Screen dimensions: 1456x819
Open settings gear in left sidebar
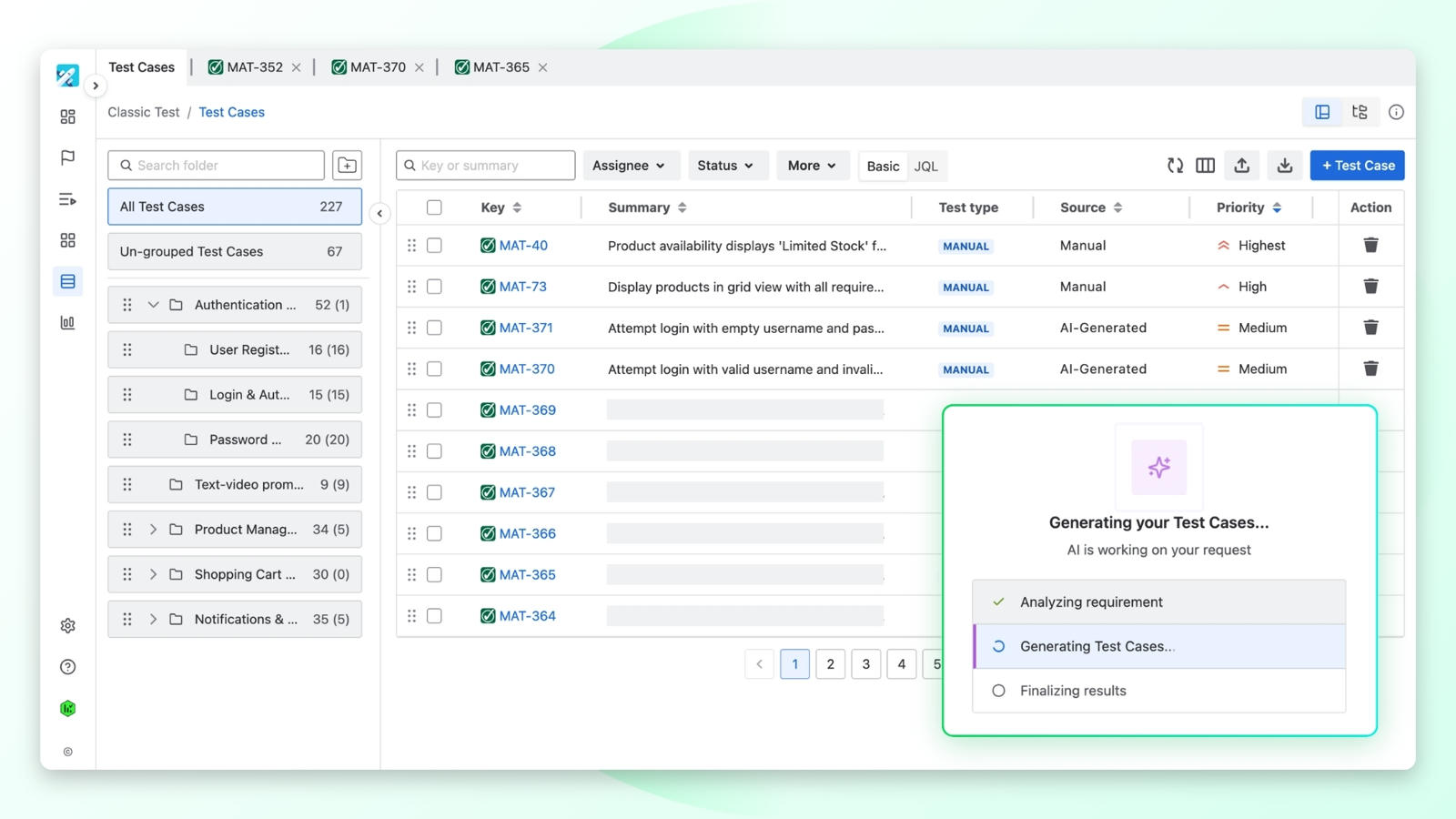[67, 625]
